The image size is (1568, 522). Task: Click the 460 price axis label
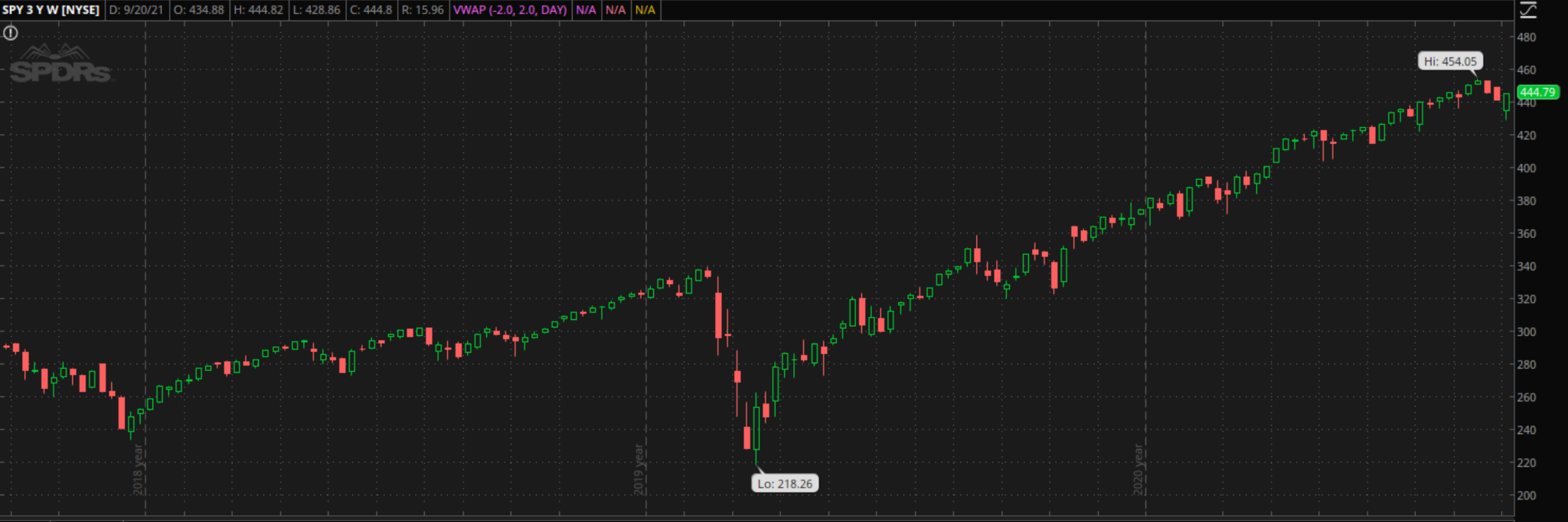(1526, 70)
